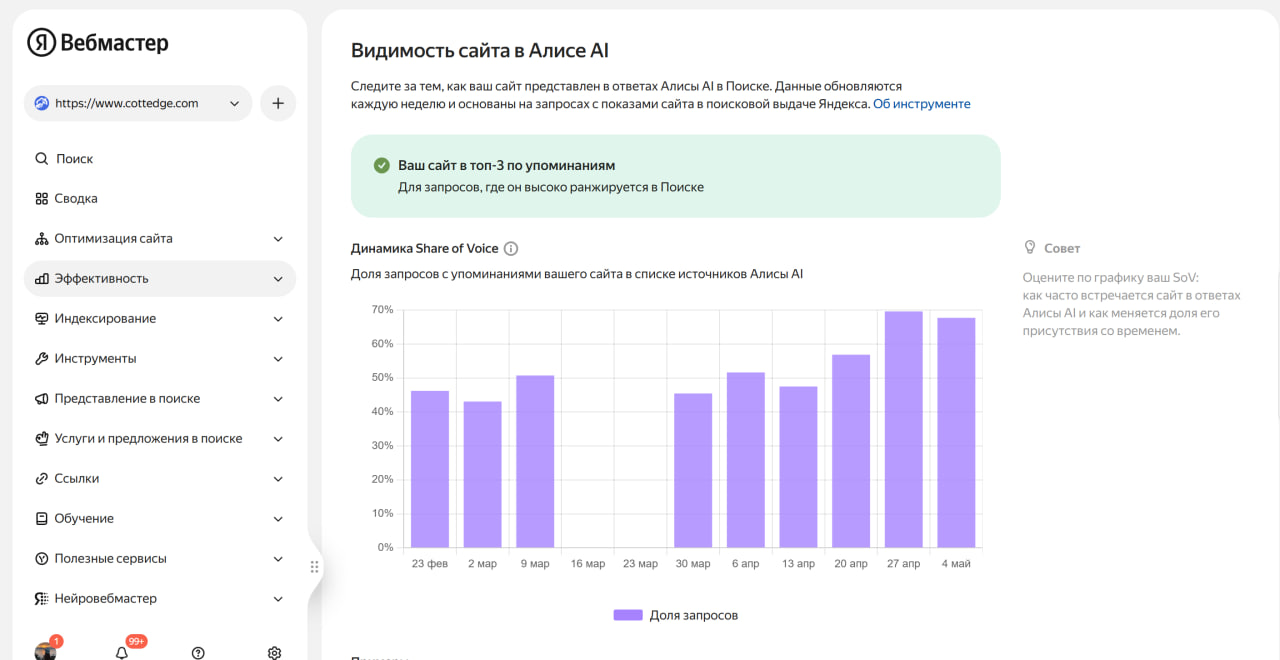Click the Нейровебмастер icon
Image resolution: width=1280 pixels, height=660 pixels.
pyautogui.click(x=41, y=599)
